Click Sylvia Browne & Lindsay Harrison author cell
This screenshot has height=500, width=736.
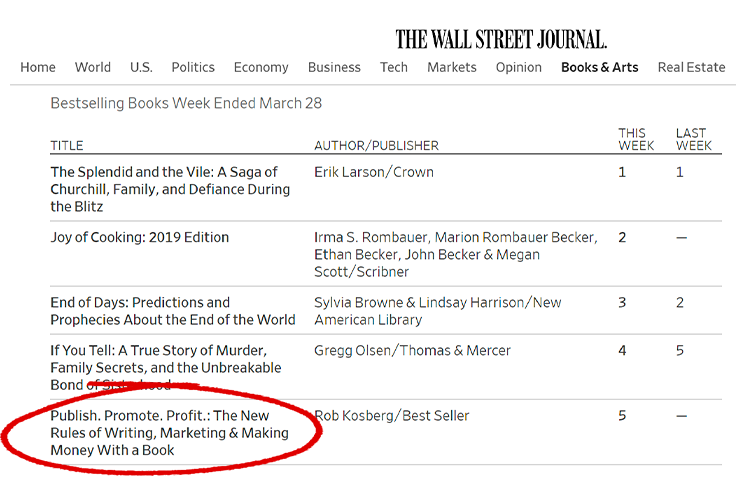pos(437,311)
